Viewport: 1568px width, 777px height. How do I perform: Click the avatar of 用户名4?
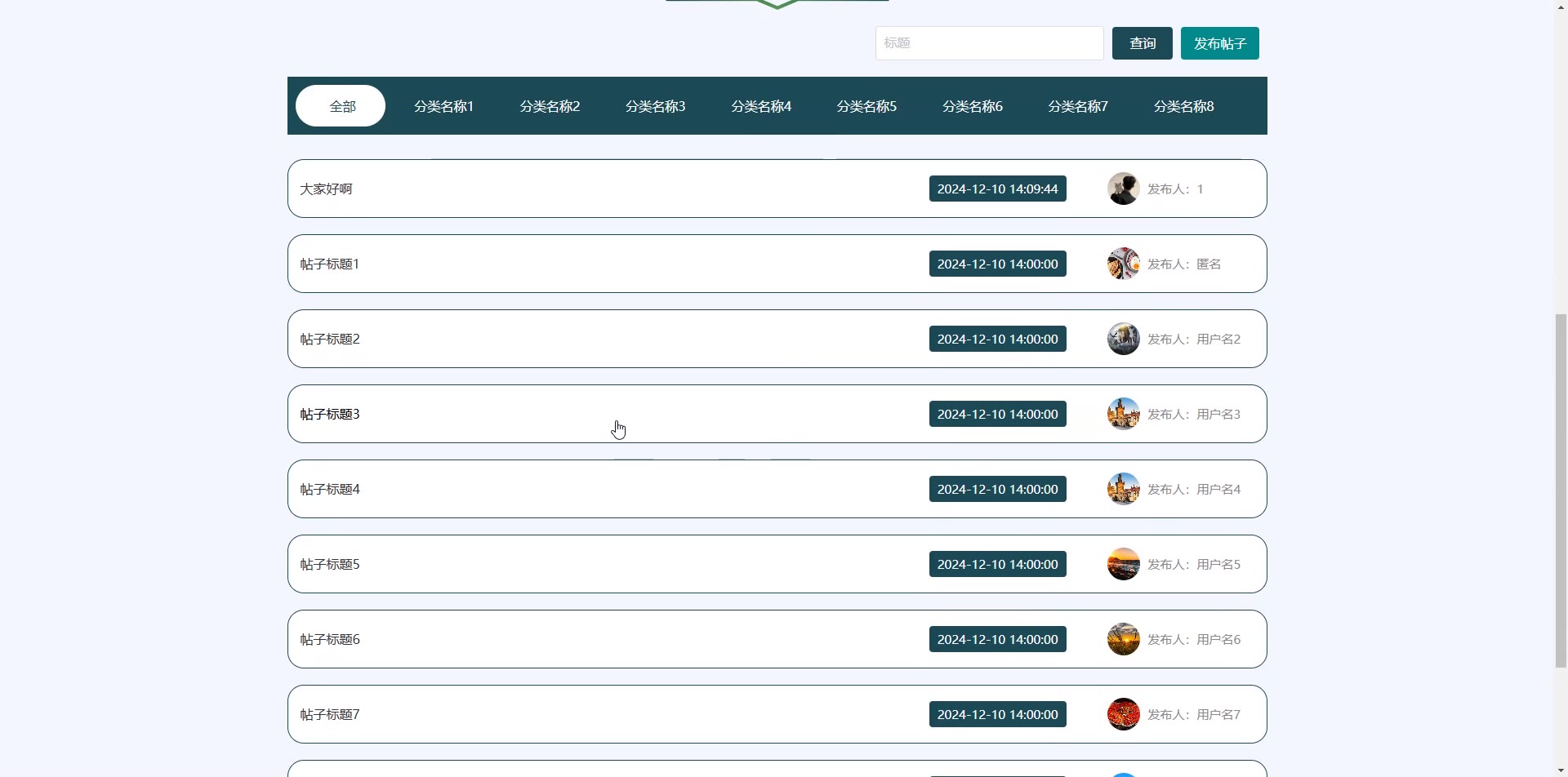(1123, 489)
